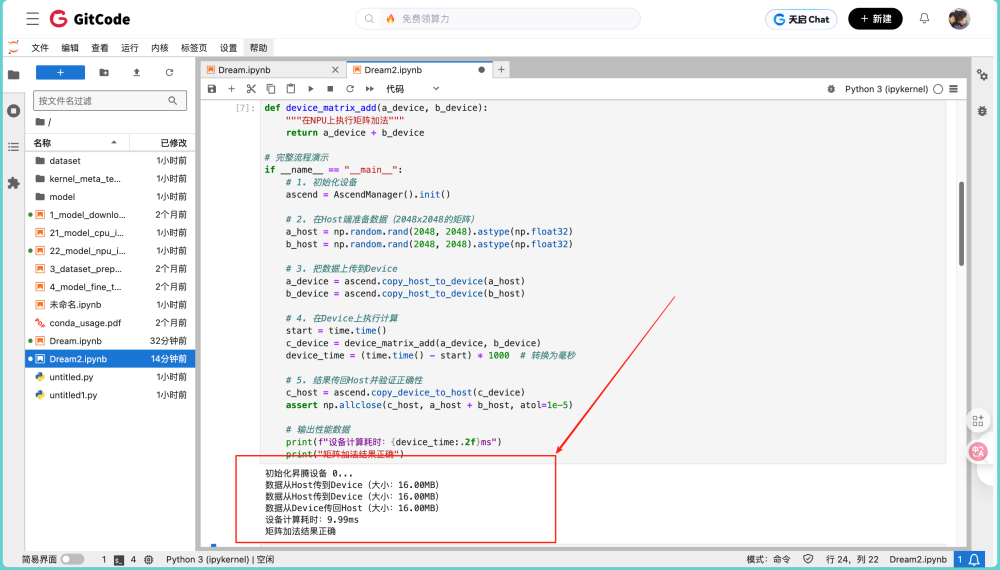This screenshot has width=1000, height=570.
Task: Restart the kernel with the circular arrow icon
Action: [x=349, y=89]
